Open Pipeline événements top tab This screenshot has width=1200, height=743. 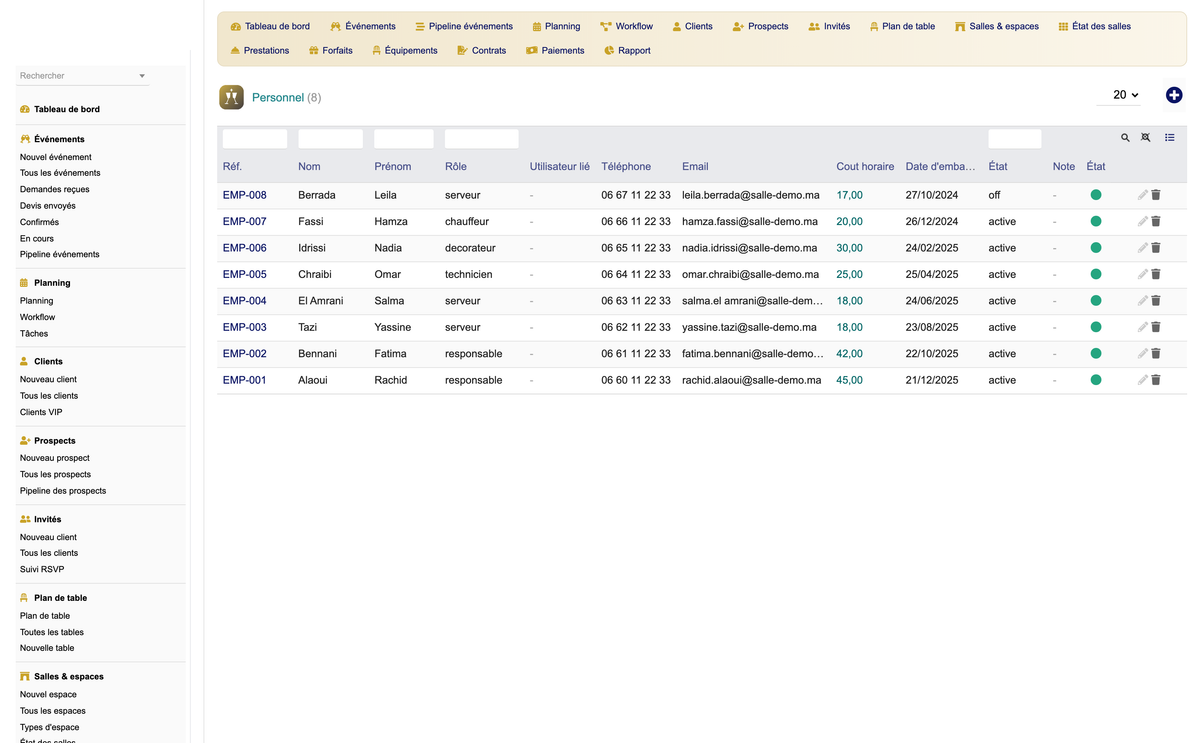coord(464,26)
